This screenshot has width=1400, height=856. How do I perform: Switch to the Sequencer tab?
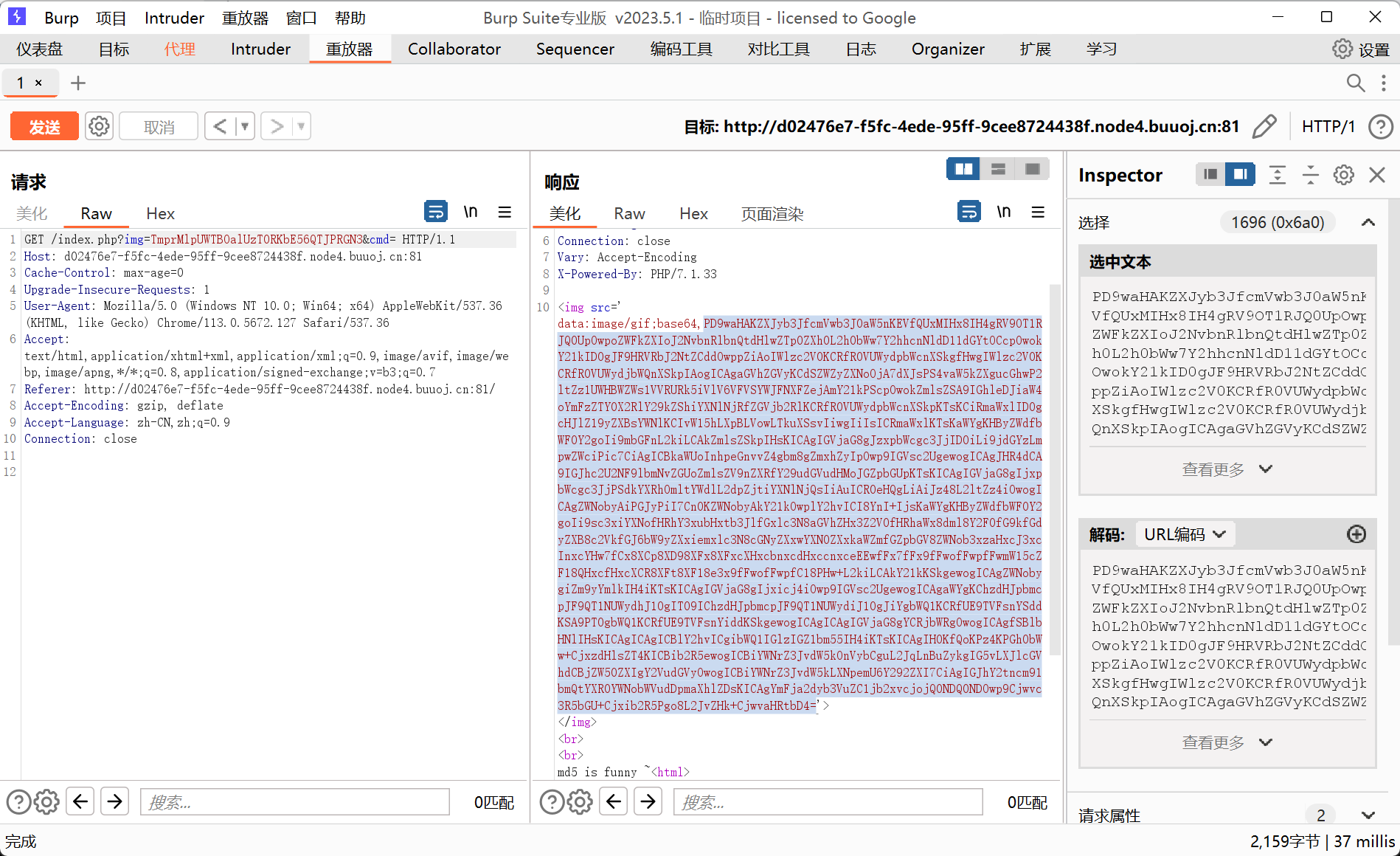click(575, 49)
